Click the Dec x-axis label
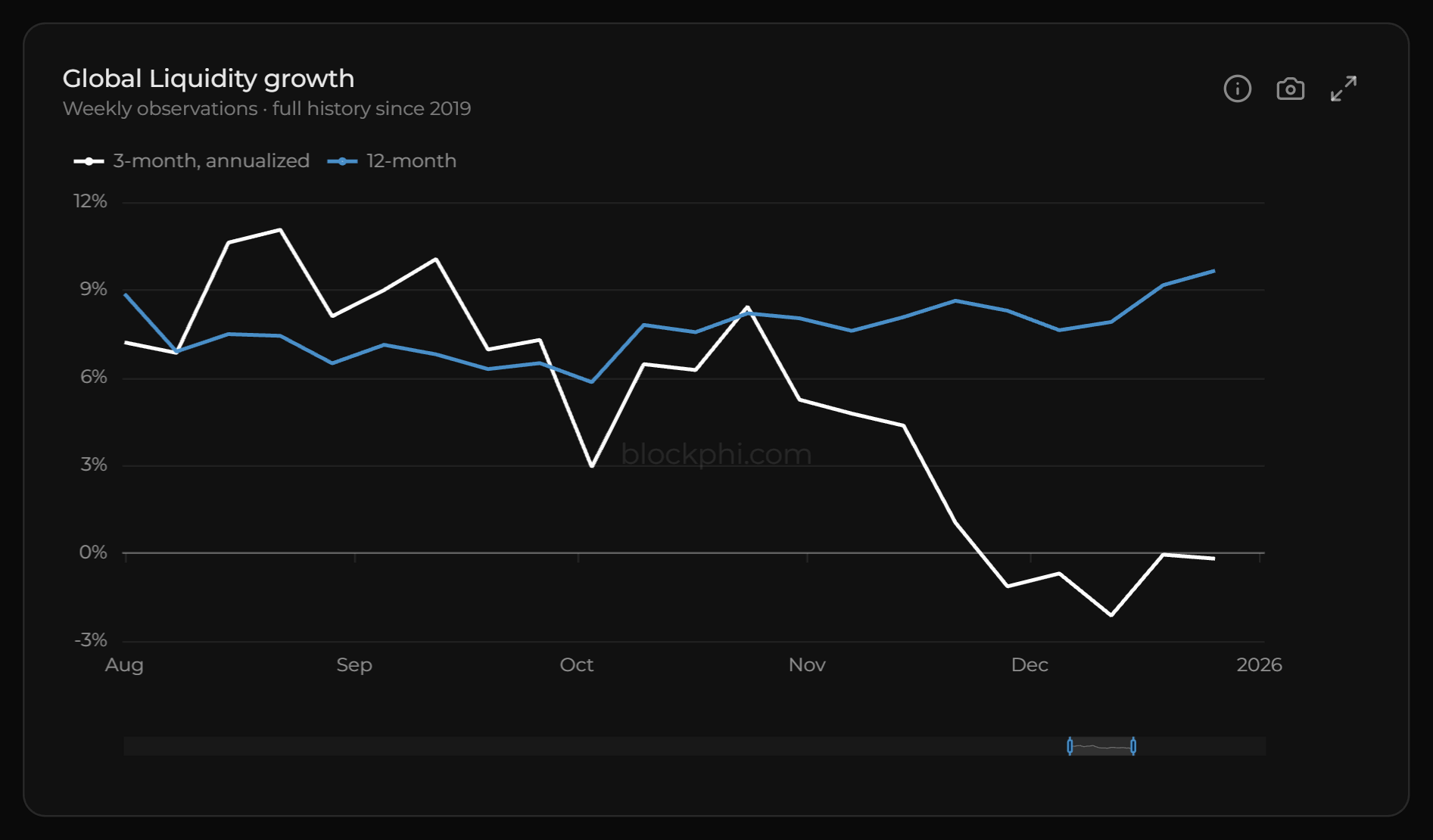The width and height of the screenshot is (1433, 840). [1030, 665]
